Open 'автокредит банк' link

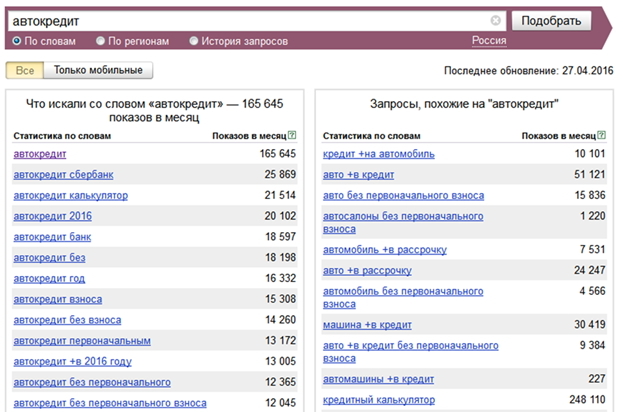[x=52, y=237]
